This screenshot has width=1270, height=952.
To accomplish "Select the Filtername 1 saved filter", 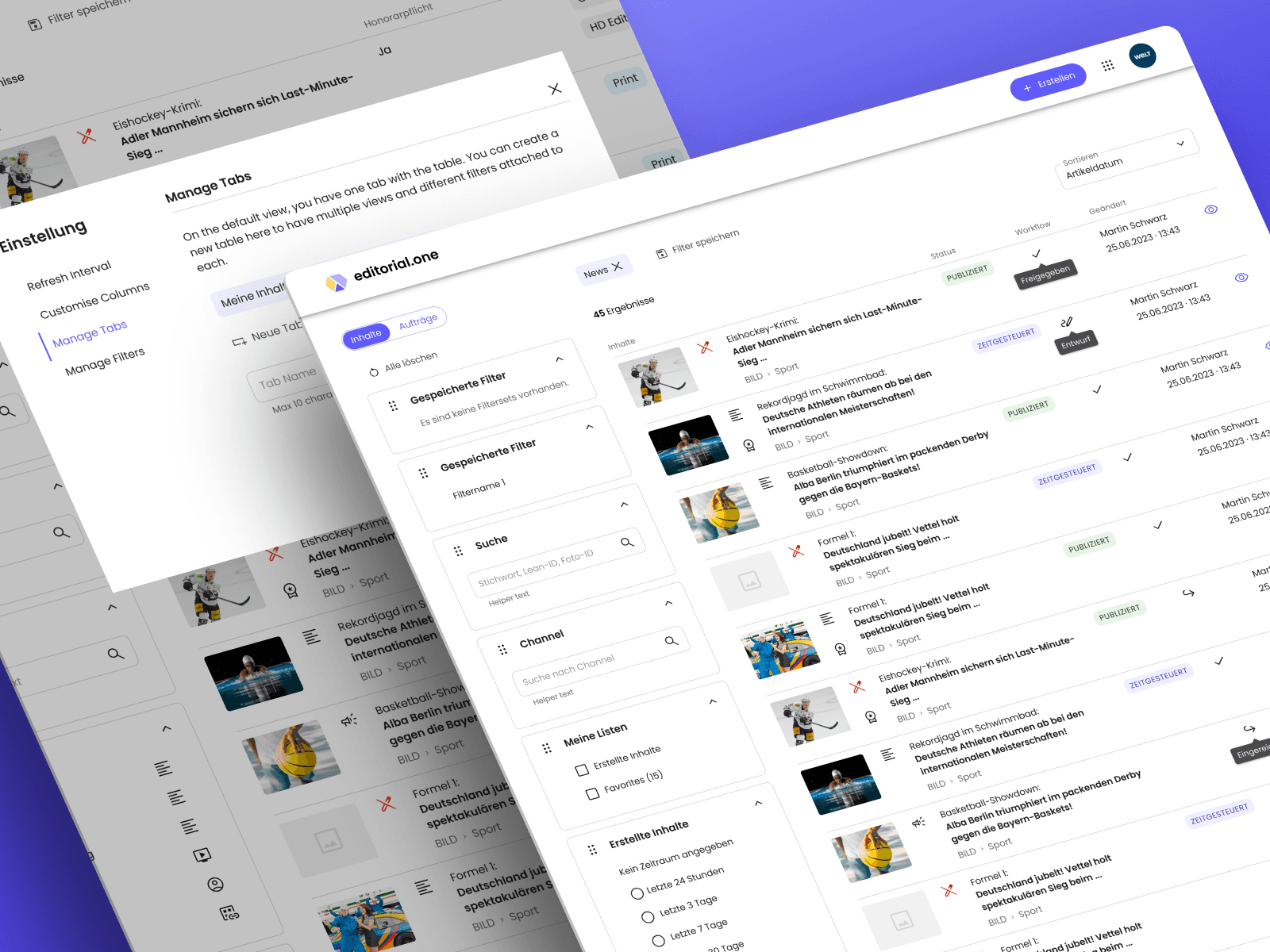I will coord(479,489).
